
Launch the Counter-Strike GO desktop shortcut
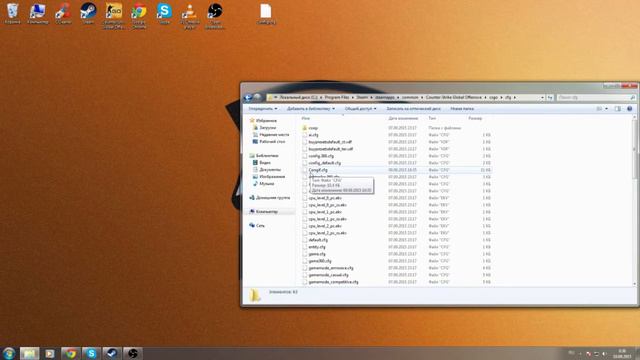click(113, 16)
